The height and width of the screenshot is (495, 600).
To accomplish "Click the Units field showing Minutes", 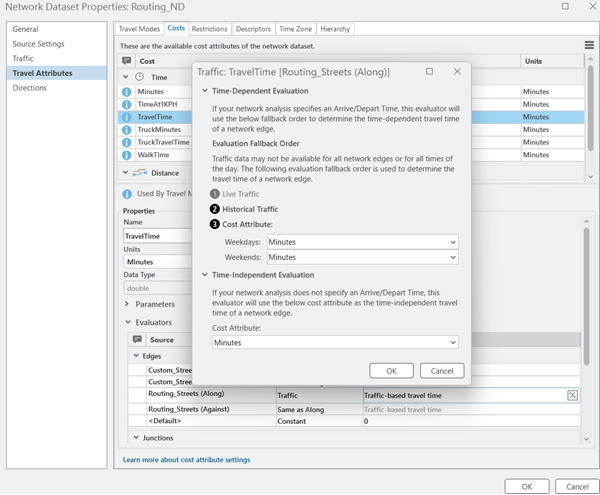I will pyautogui.click(x=158, y=262).
